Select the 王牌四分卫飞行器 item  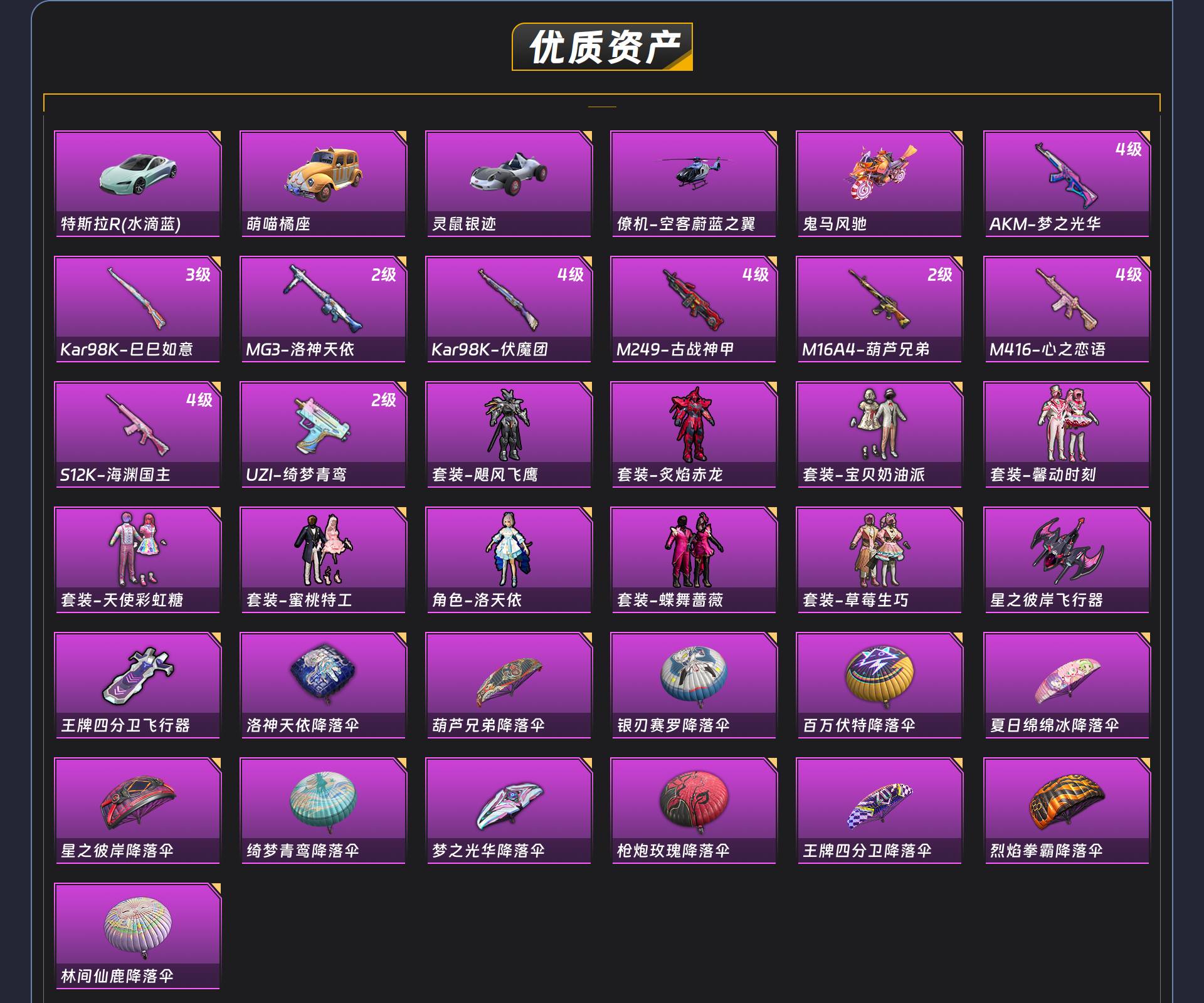[137, 685]
